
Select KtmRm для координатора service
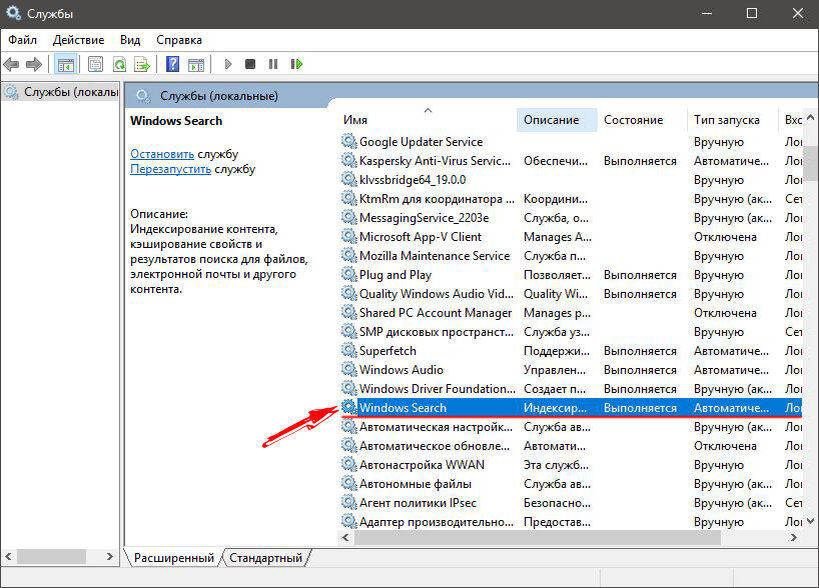click(571, 198)
